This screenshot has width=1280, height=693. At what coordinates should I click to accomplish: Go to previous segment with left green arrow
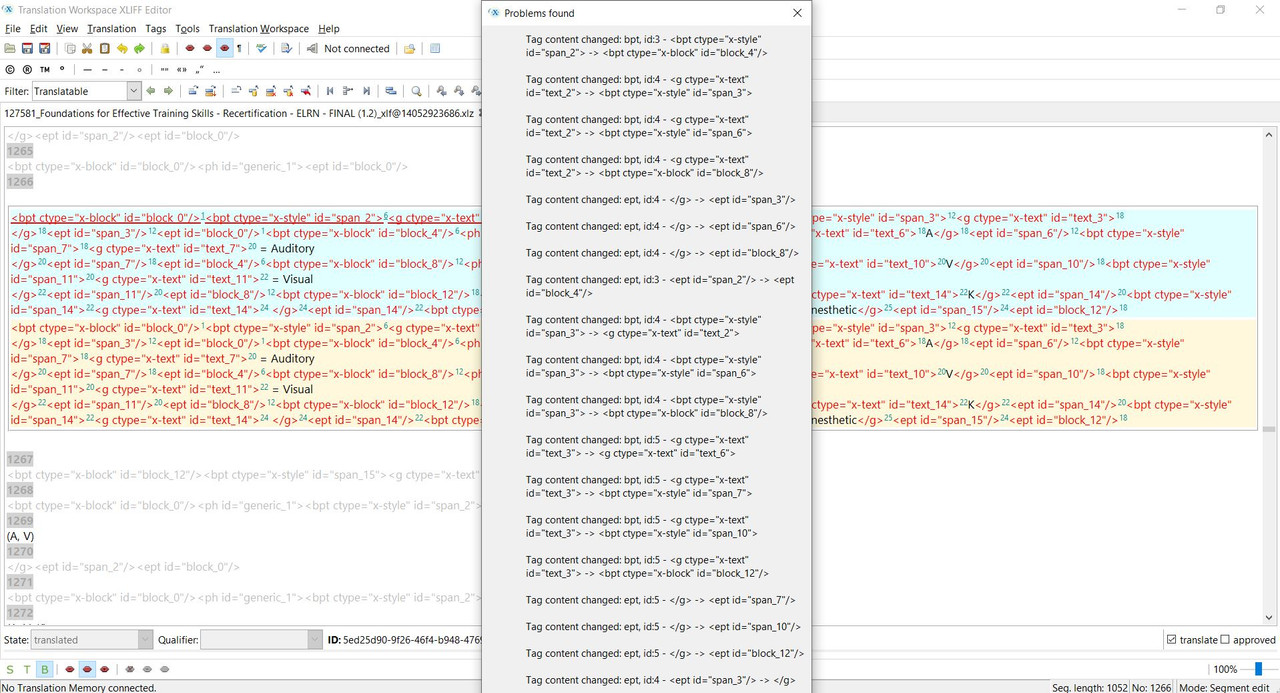pyautogui.click(x=151, y=91)
